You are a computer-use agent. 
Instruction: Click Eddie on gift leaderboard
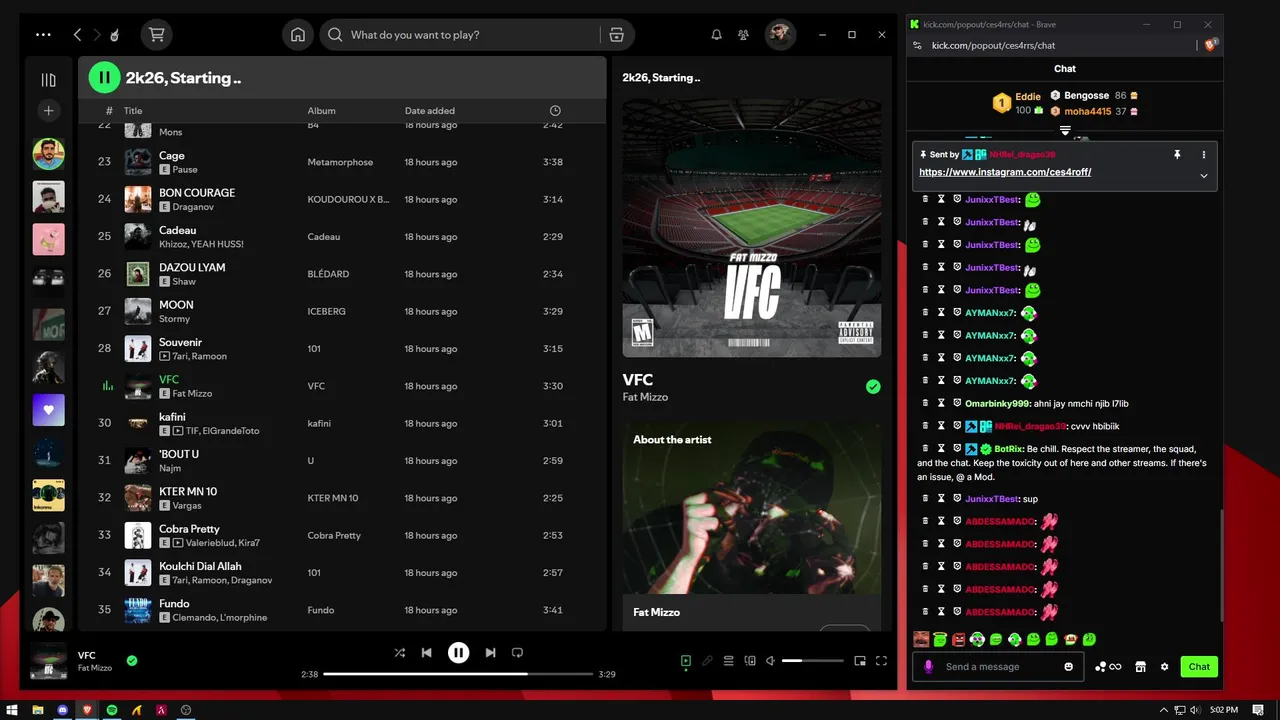pos(1028,97)
